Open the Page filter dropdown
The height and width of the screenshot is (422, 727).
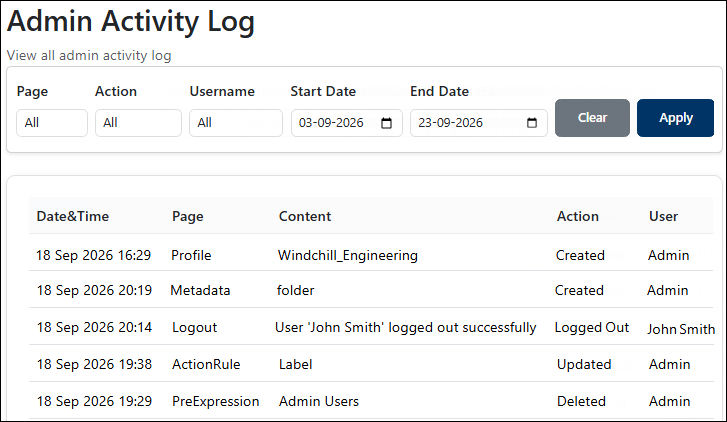point(52,123)
